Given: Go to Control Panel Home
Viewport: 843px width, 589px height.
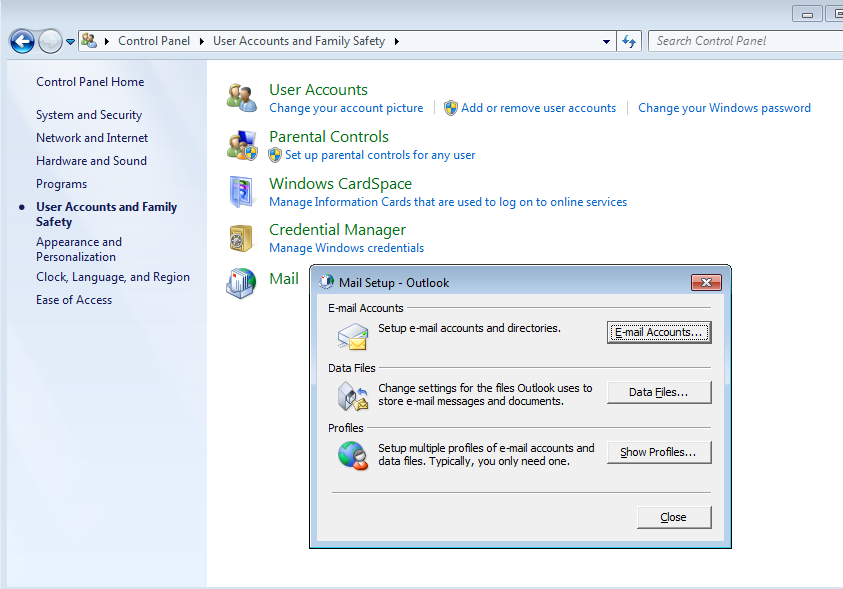Looking at the screenshot, I should coord(90,82).
